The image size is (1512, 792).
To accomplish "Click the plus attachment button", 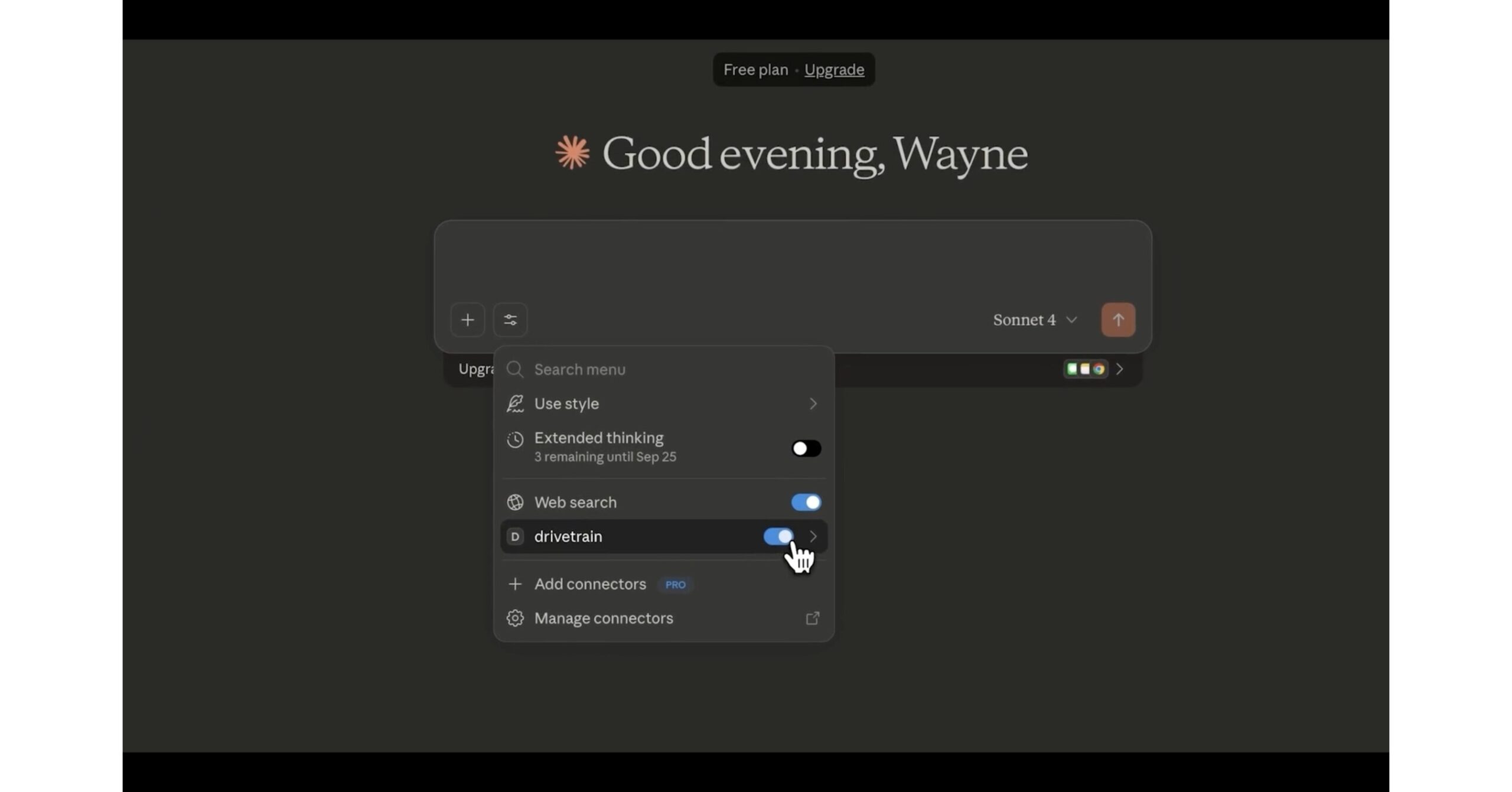I will pyautogui.click(x=467, y=320).
